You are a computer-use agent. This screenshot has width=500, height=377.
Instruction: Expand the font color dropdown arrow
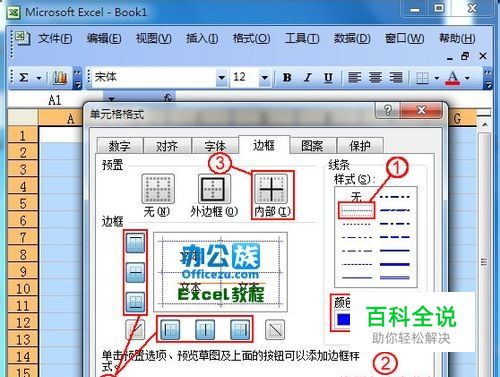coord(467,78)
